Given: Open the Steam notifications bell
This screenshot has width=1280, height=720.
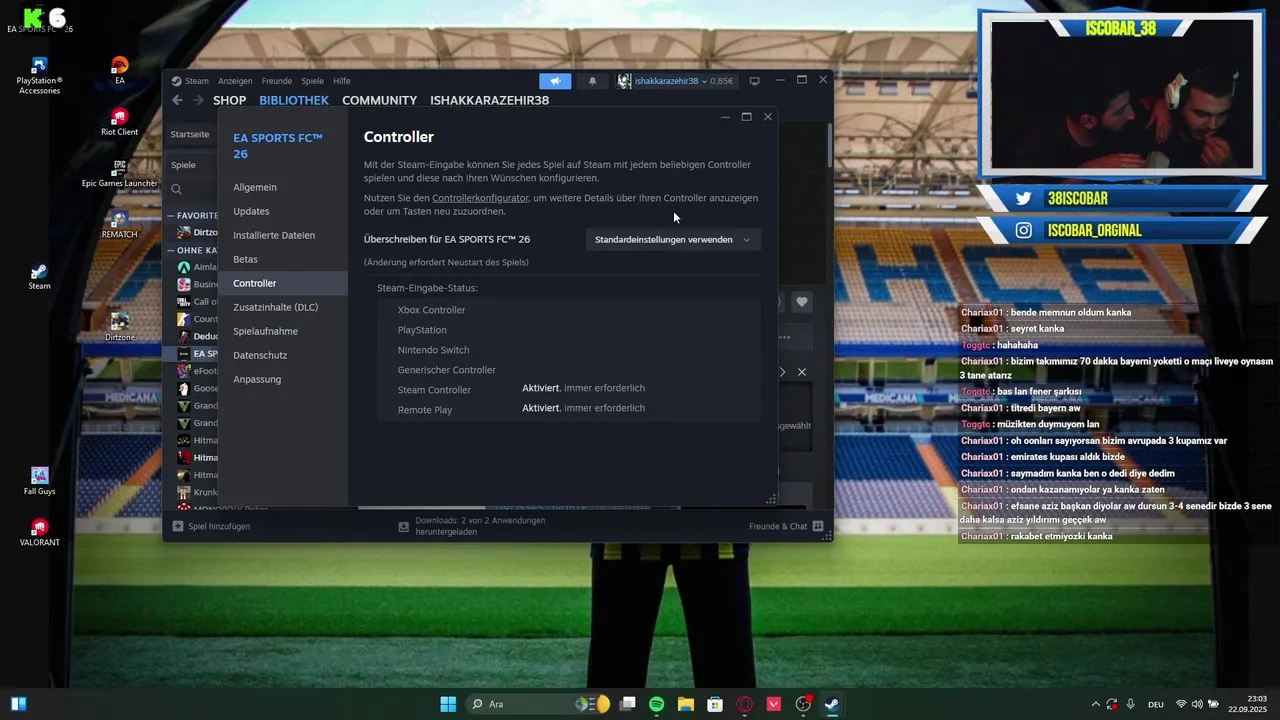Looking at the screenshot, I should pos(592,81).
